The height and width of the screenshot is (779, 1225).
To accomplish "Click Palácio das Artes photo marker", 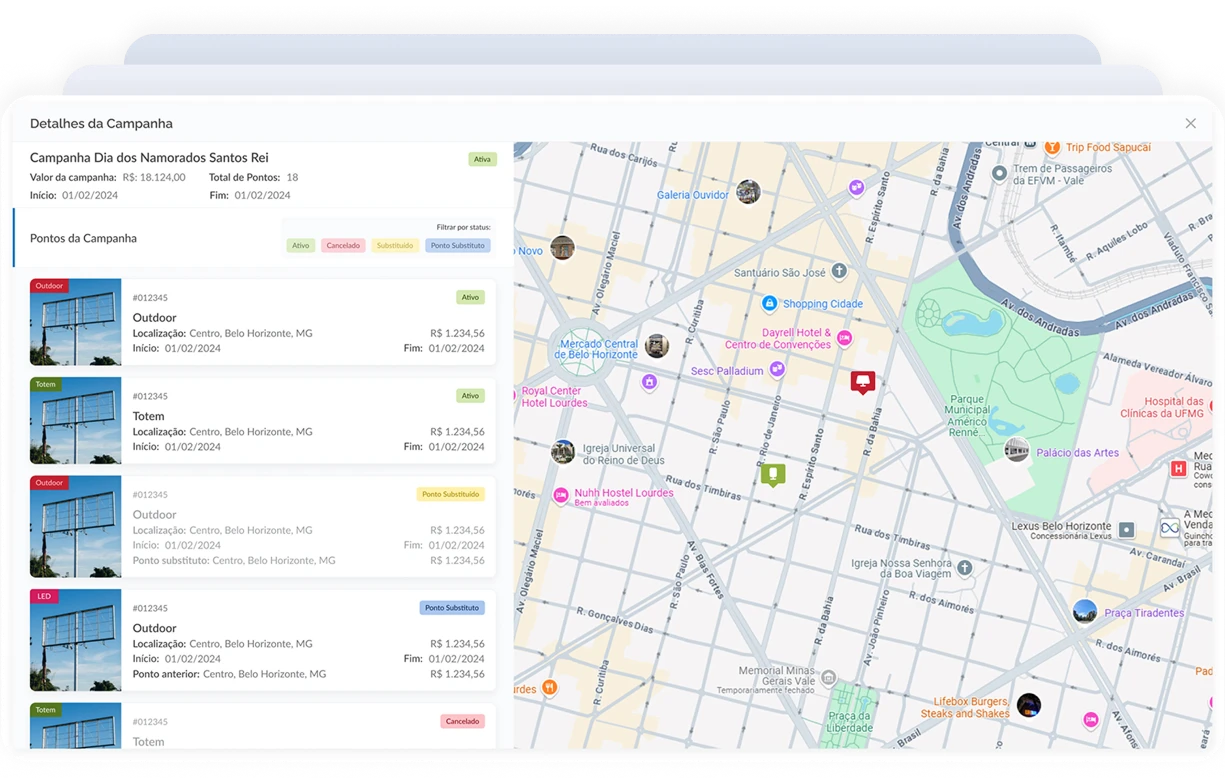I will point(1016,450).
